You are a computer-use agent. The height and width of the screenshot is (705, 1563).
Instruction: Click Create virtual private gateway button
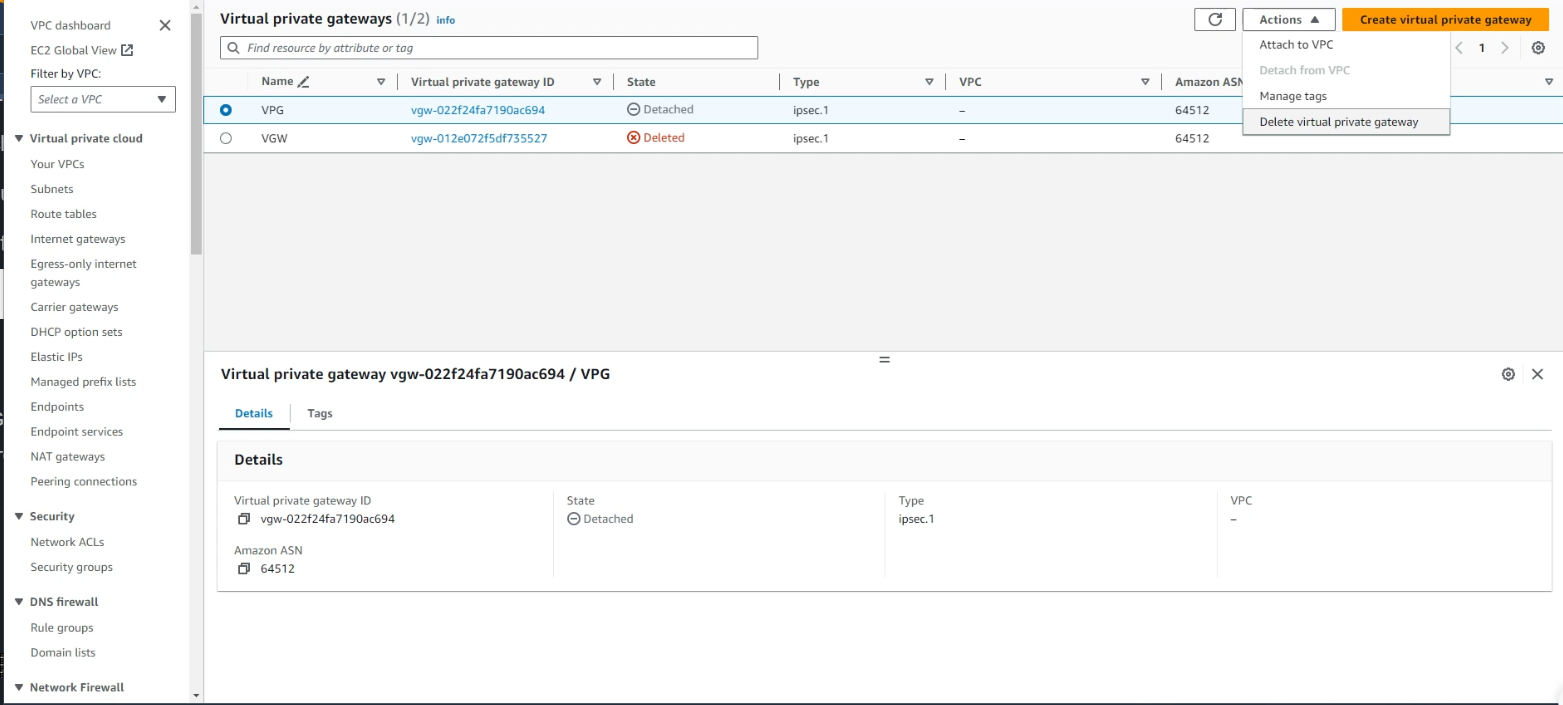pyautogui.click(x=1445, y=20)
